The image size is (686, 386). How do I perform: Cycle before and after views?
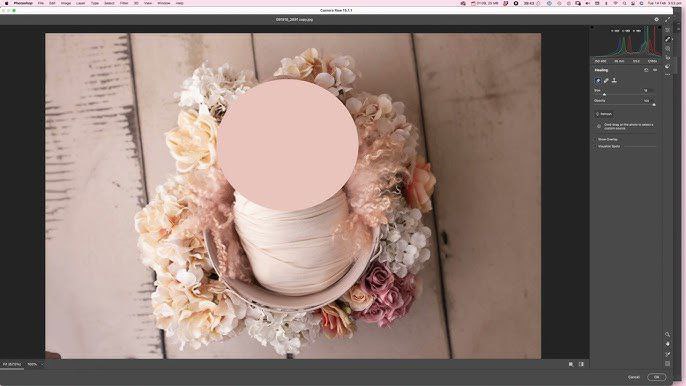[x=571, y=364]
